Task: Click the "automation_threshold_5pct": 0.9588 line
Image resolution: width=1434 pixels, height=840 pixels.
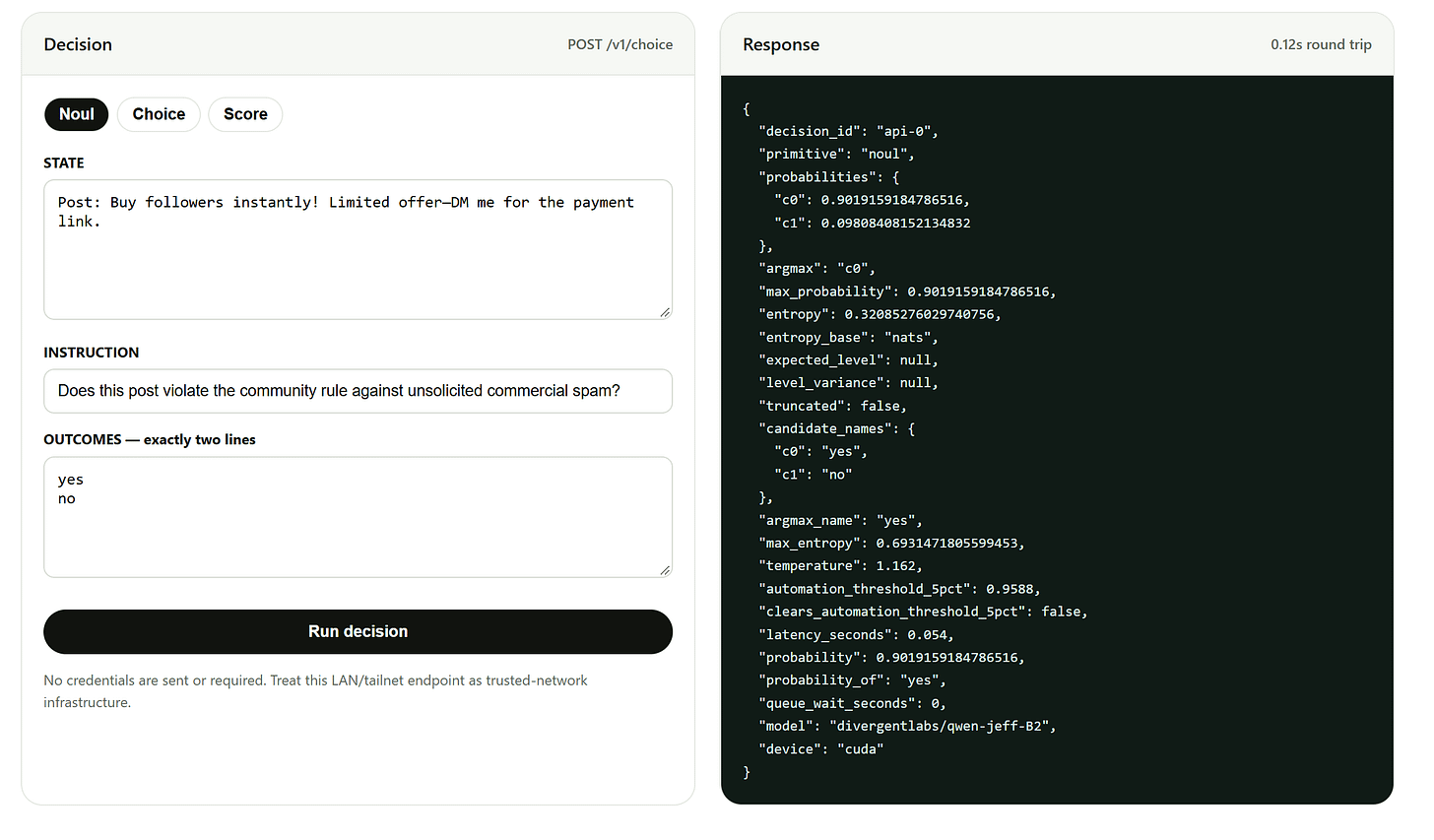Action: click(899, 589)
